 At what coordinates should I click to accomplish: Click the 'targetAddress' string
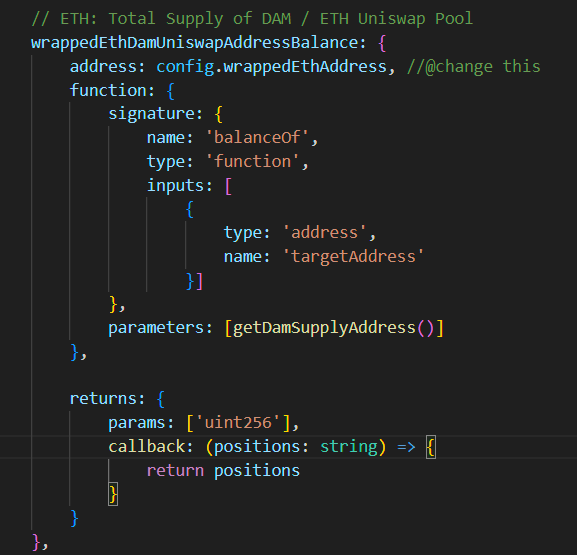(354, 256)
